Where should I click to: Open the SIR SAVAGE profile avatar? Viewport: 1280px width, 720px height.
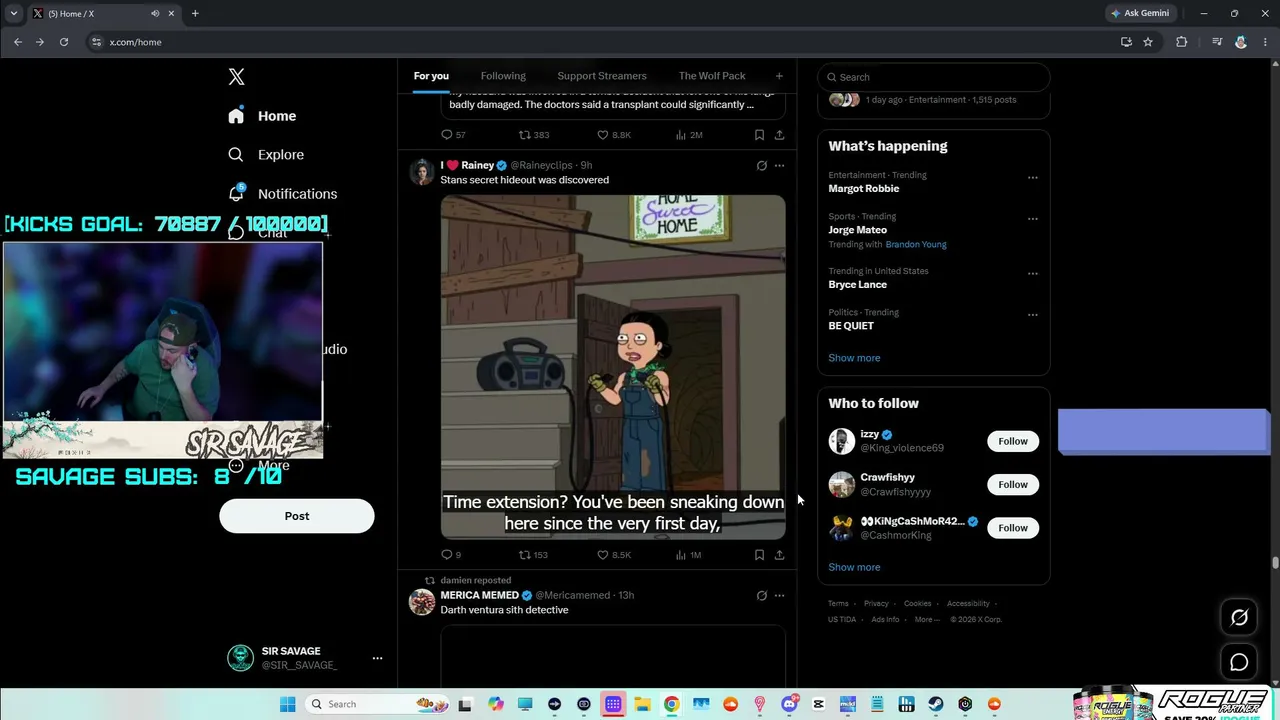click(240, 658)
